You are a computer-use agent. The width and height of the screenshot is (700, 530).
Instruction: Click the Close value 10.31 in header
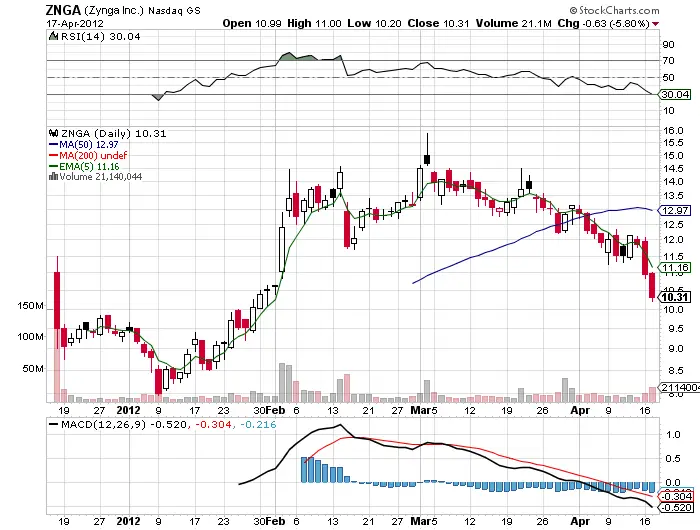(456, 24)
